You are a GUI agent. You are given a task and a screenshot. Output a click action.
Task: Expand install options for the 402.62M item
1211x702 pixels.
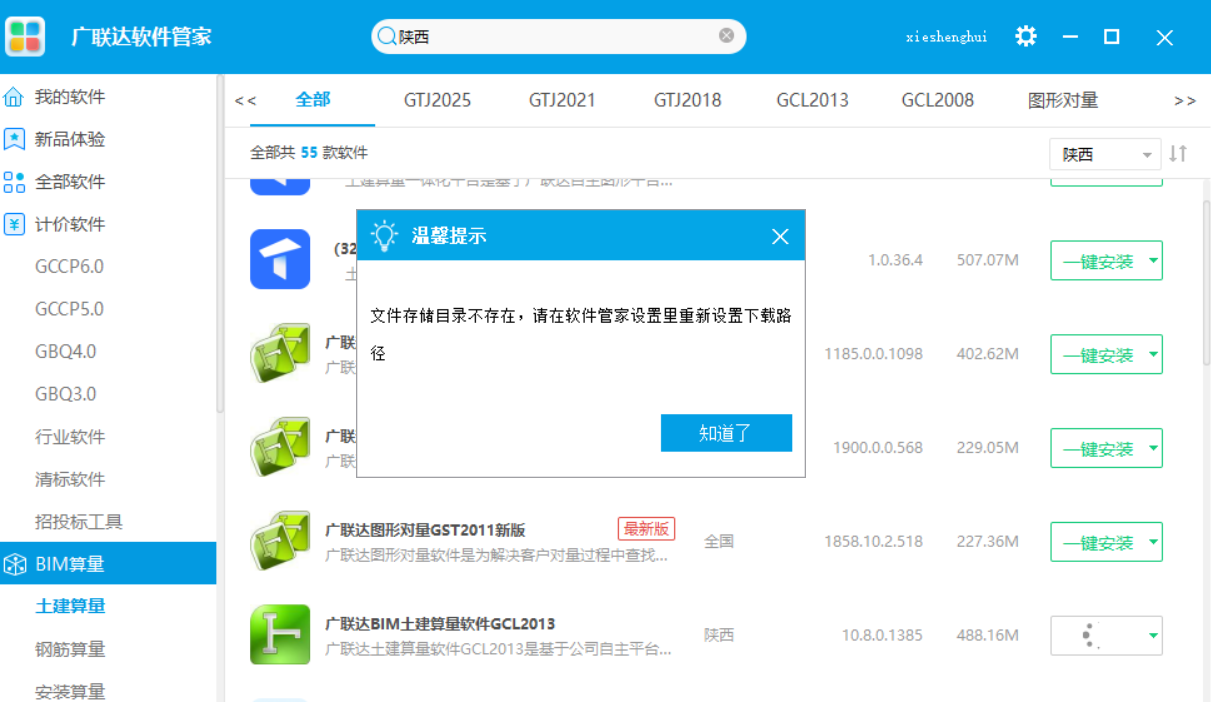tap(1153, 355)
